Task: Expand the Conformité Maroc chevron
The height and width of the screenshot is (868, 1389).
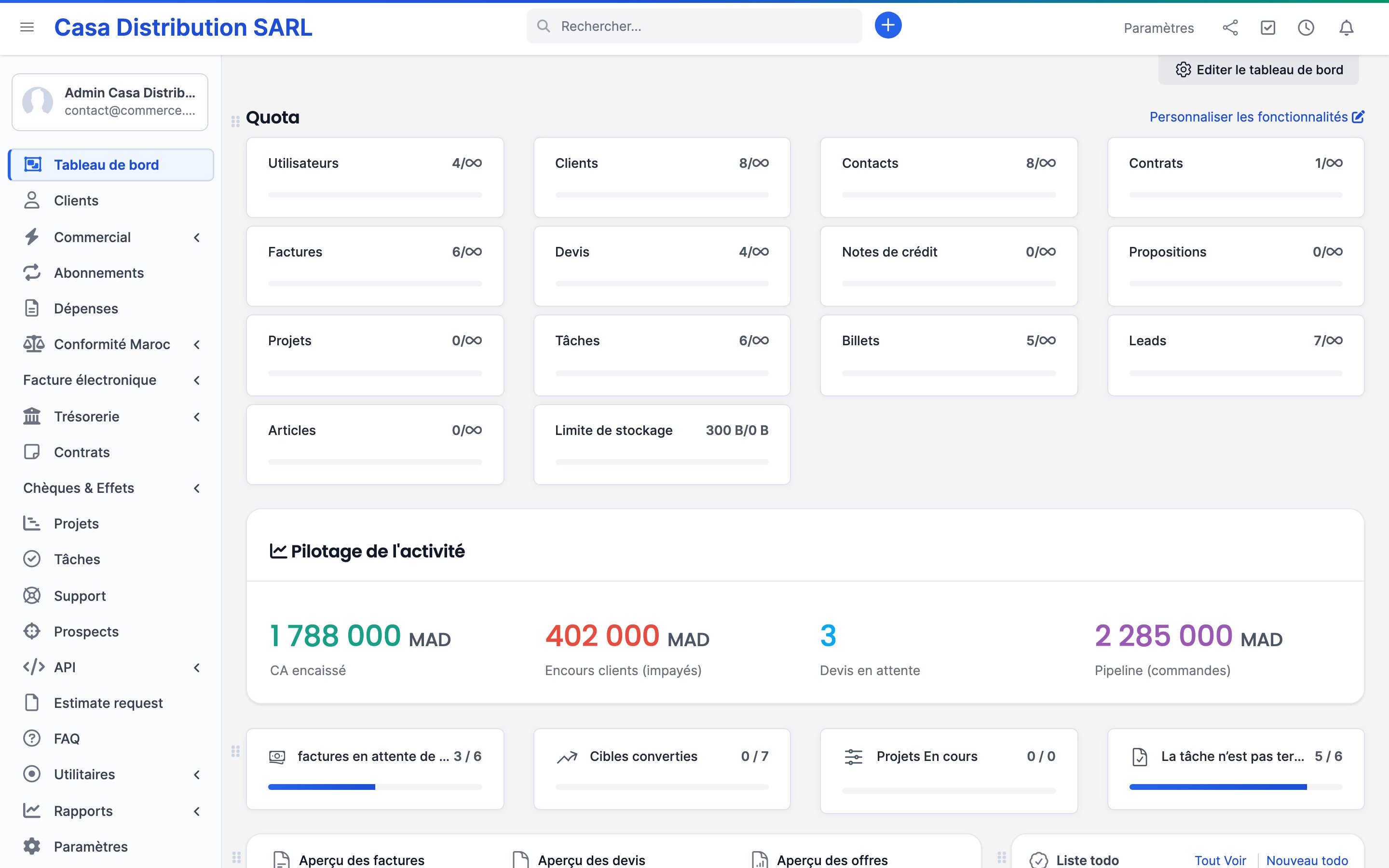Action: pos(197,344)
